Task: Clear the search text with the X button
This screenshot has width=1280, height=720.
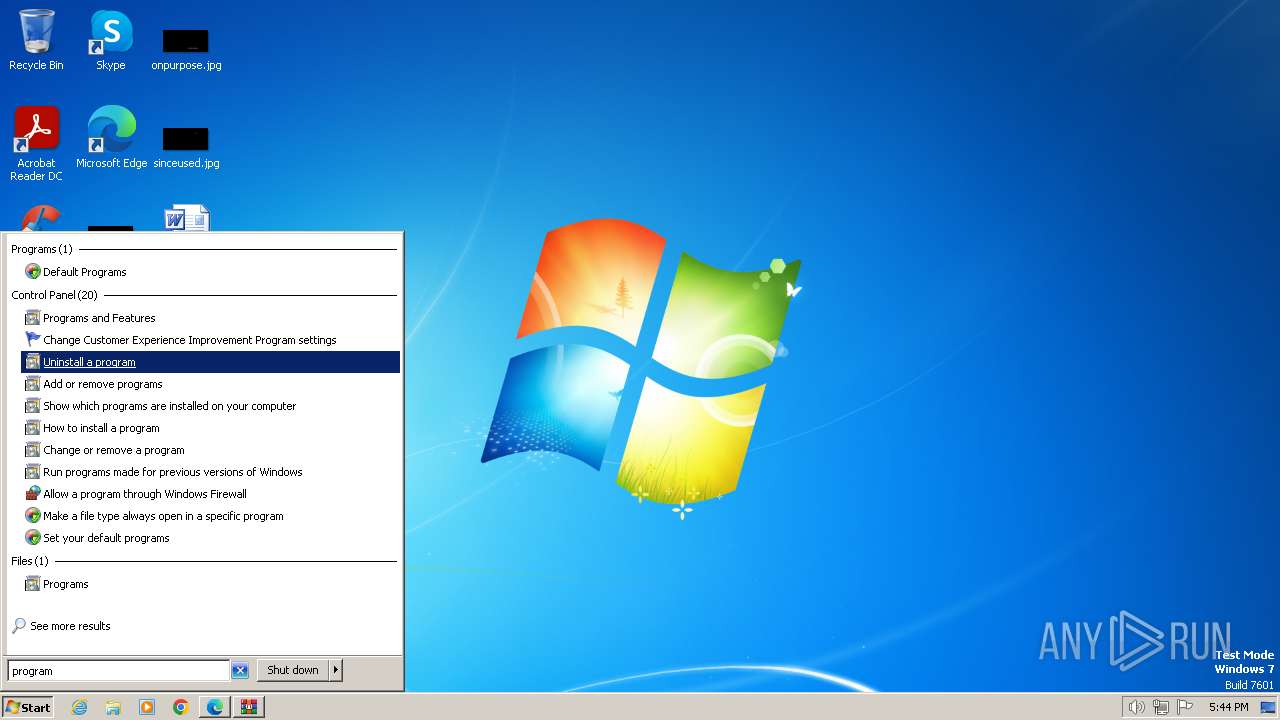Action: pyautogui.click(x=240, y=671)
